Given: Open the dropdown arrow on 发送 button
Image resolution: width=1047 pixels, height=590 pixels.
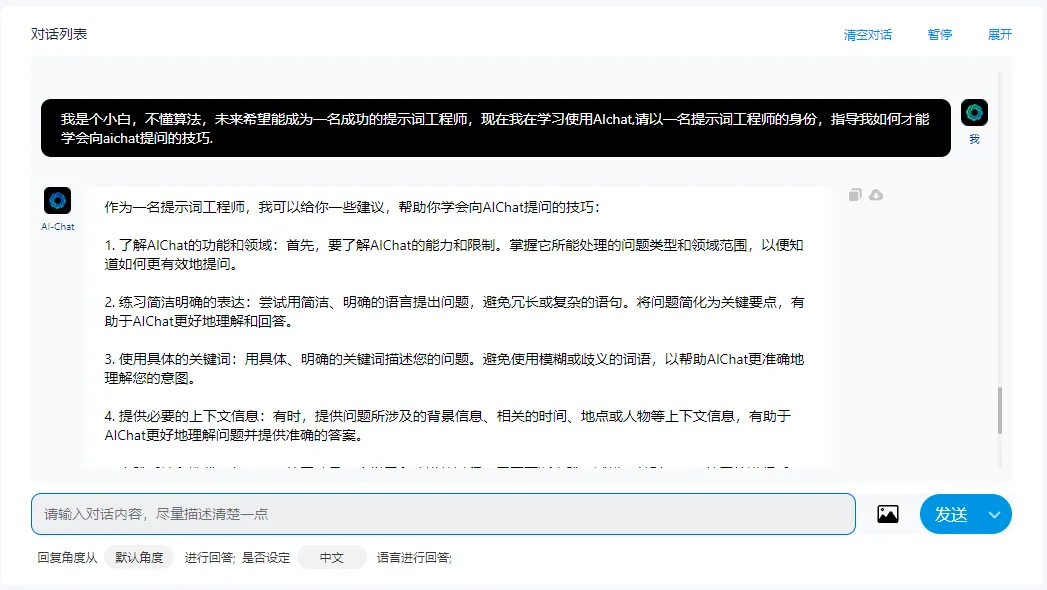Looking at the screenshot, I should point(994,514).
